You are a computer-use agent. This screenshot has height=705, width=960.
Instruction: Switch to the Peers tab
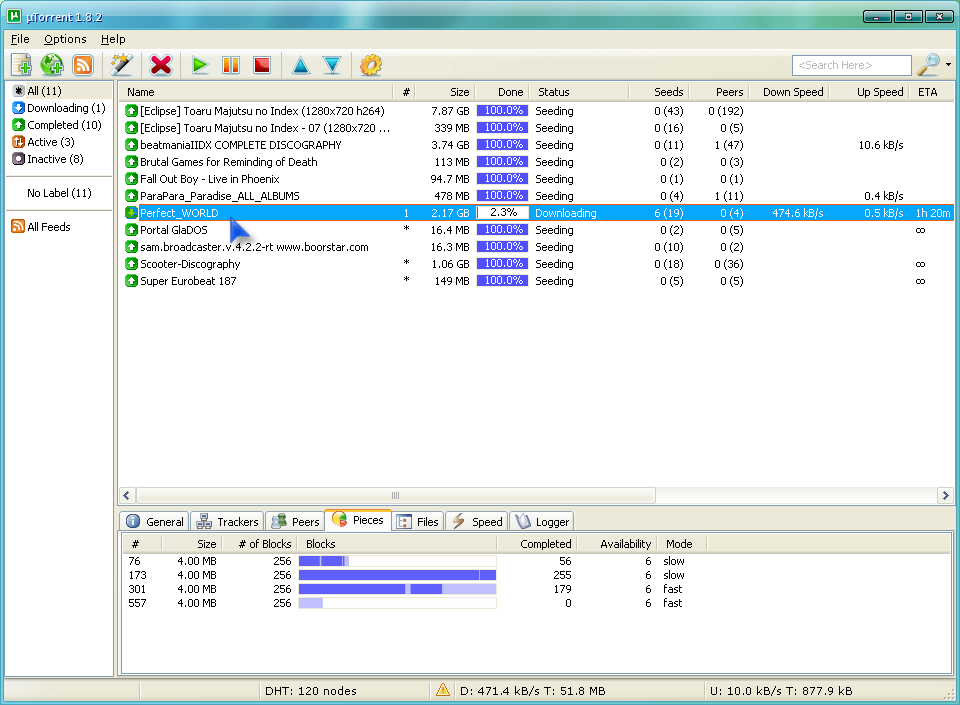(295, 522)
